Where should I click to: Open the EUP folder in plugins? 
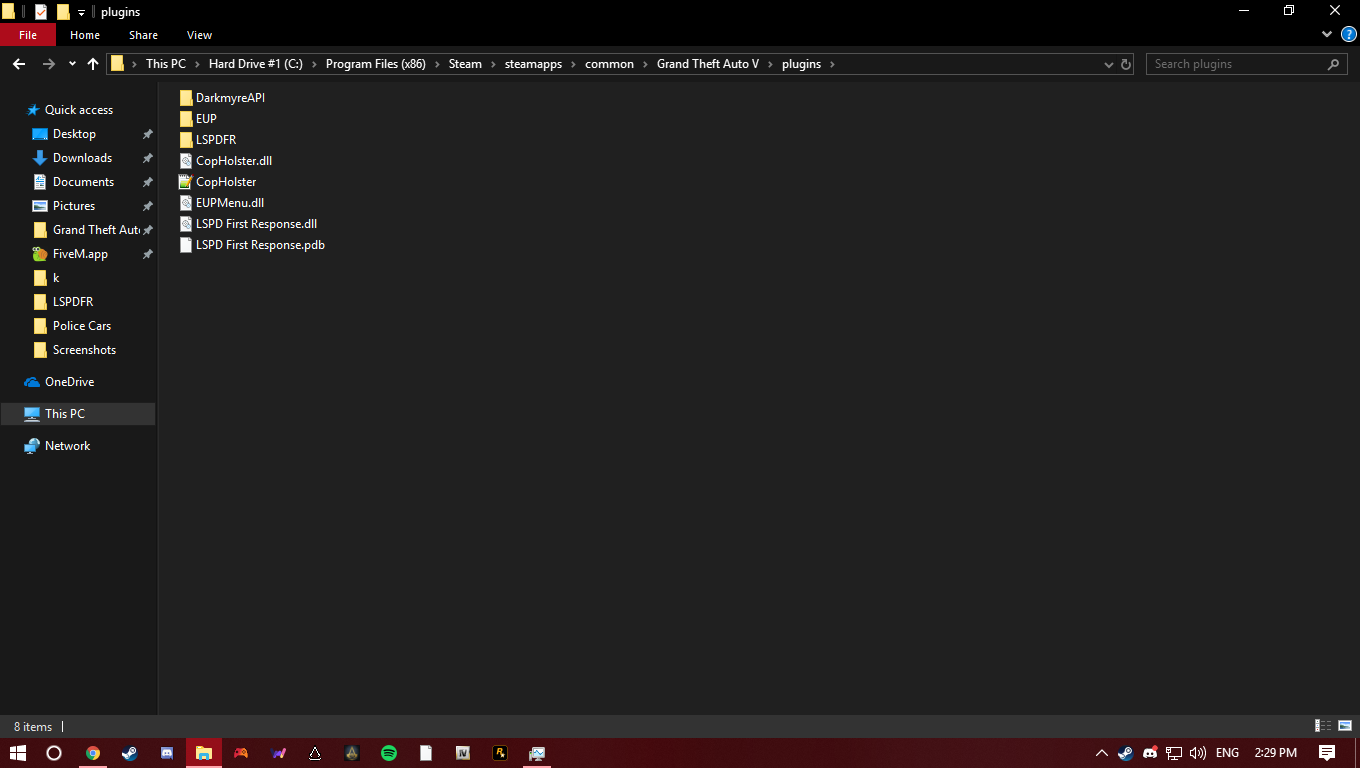pyautogui.click(x=198, y=119)
